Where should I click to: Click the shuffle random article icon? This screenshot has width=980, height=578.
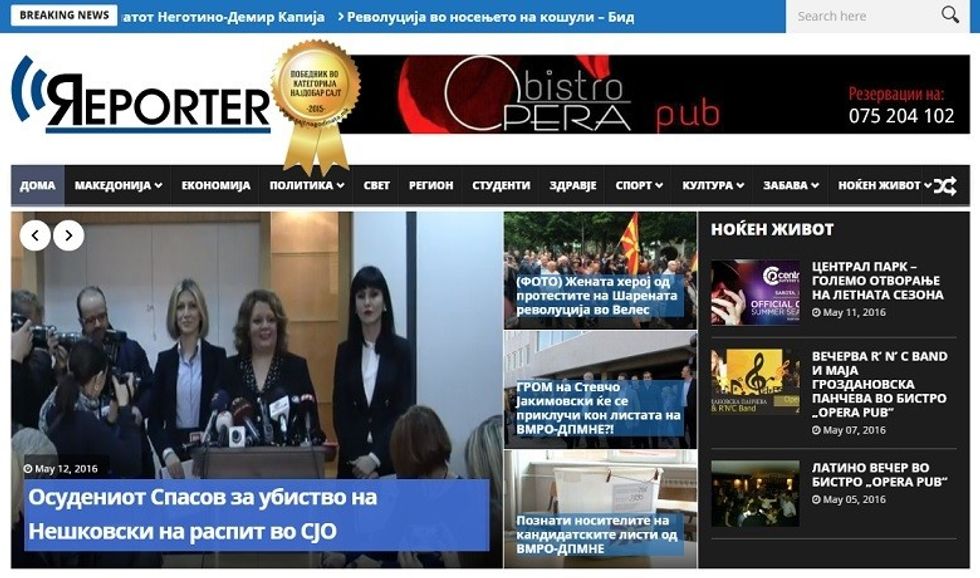945,186
